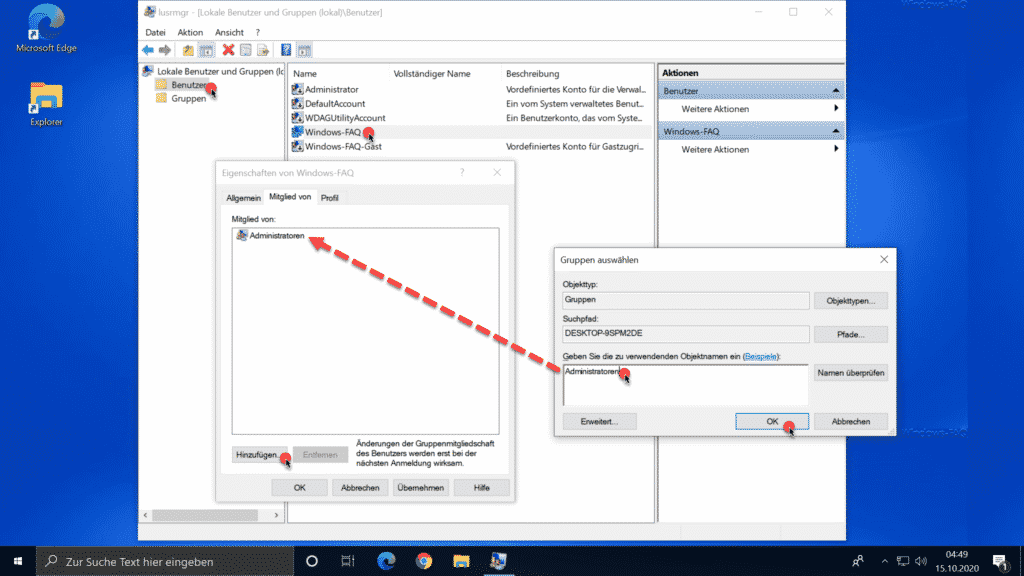Launch Chrome from the taskbar
The height and width of the screenshot is (576, 1024).
[x=424, y=561]
